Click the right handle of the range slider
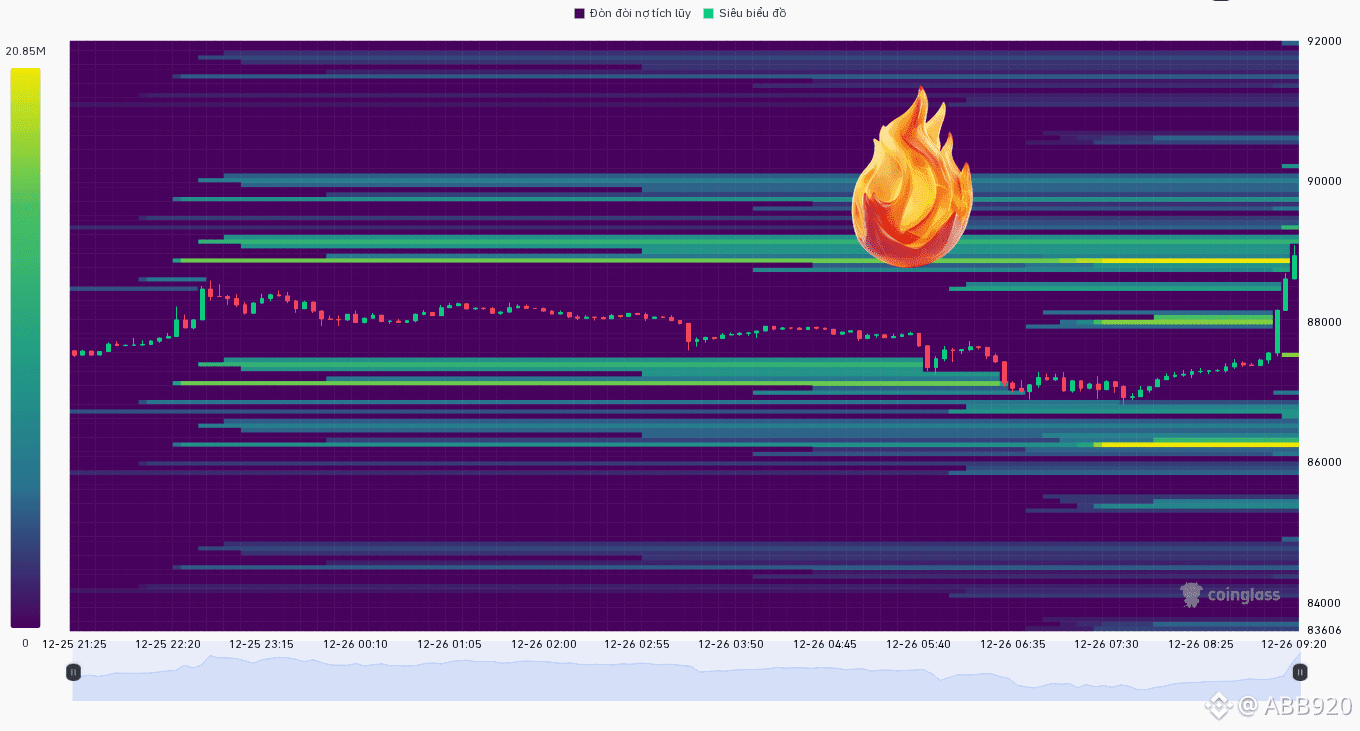This screenshot has height=731, width=1360. pyautogui.click(x=1300, y=672)
